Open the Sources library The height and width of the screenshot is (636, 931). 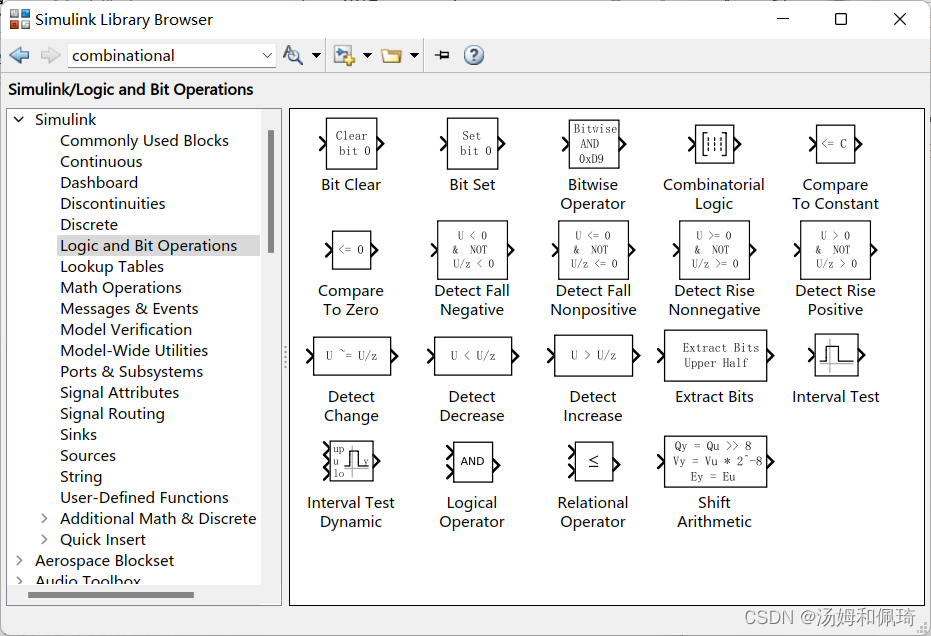(88, 455)
